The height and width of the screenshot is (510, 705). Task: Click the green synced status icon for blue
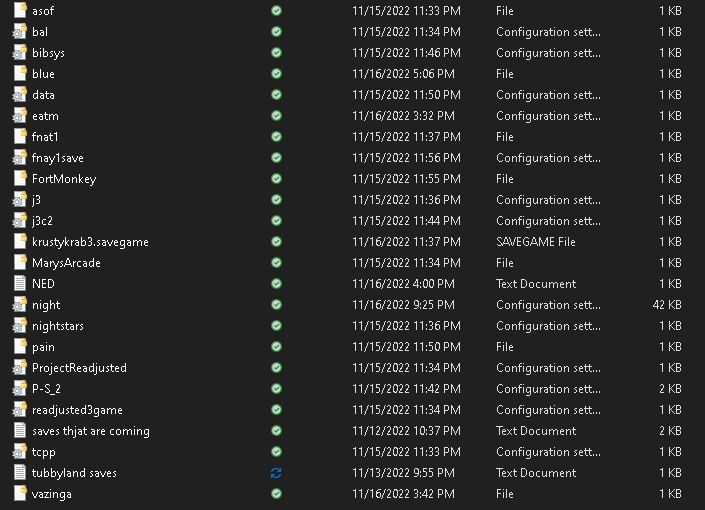click(x=276, y=73)
